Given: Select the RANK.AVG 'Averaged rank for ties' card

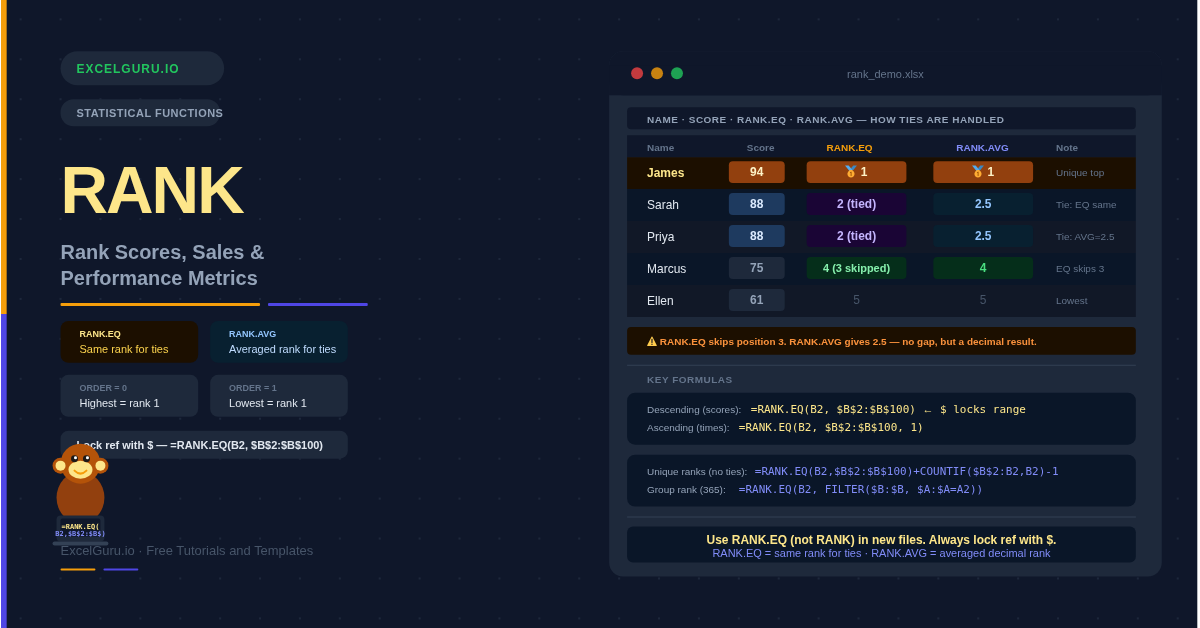Looking at the screenshot, I should 279,342.
